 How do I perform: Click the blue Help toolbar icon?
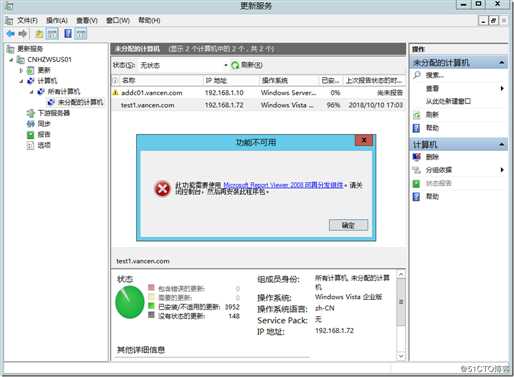click(68, 33)
